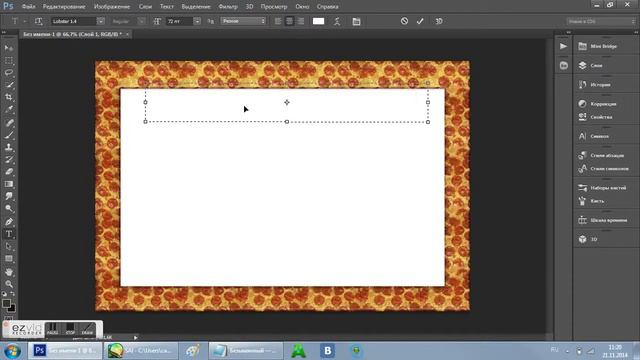
Task: Select the Crop tool
Action: (9, 97)
